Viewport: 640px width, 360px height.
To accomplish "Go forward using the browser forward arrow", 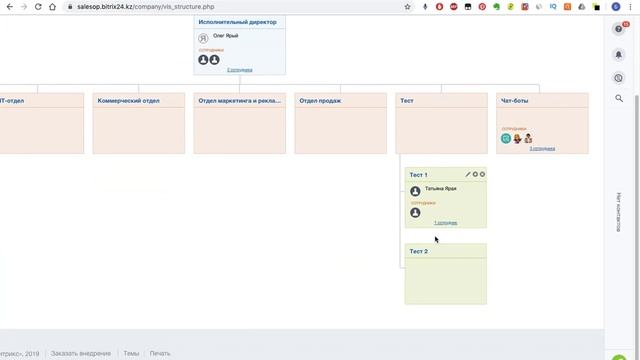I will click(x=24, y=7).
